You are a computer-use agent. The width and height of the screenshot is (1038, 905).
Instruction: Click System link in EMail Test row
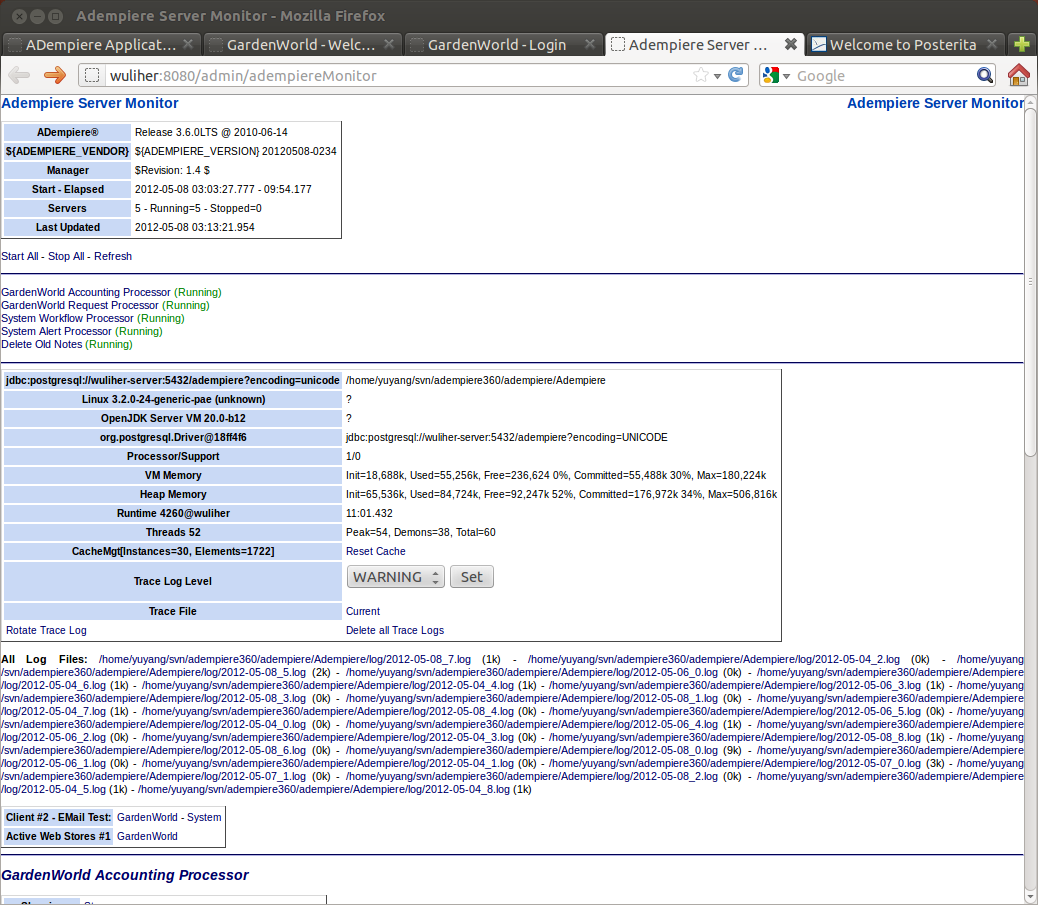pyautogui.click(x=204, y=817)
